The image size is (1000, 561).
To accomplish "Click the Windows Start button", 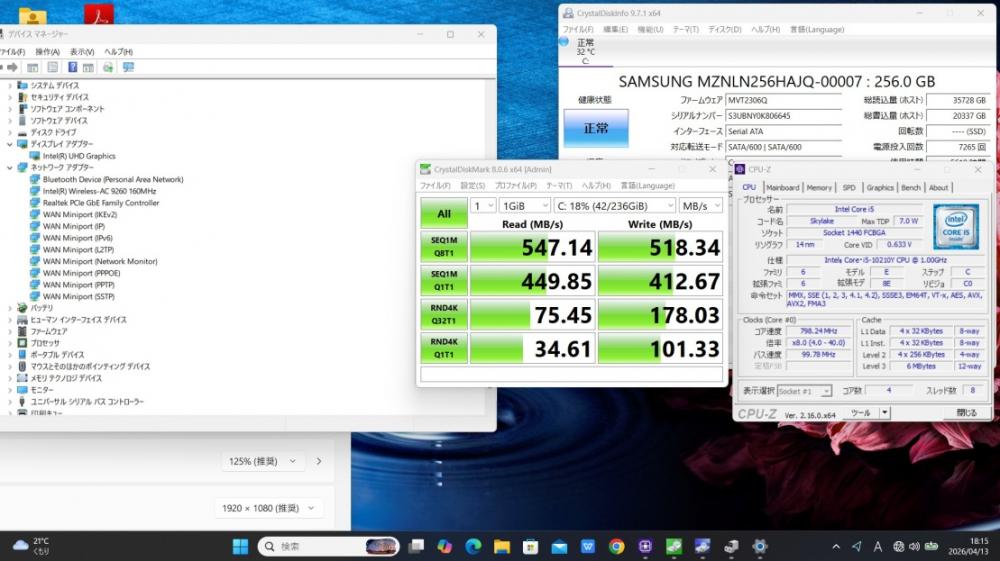I will [x=241, y=546].
